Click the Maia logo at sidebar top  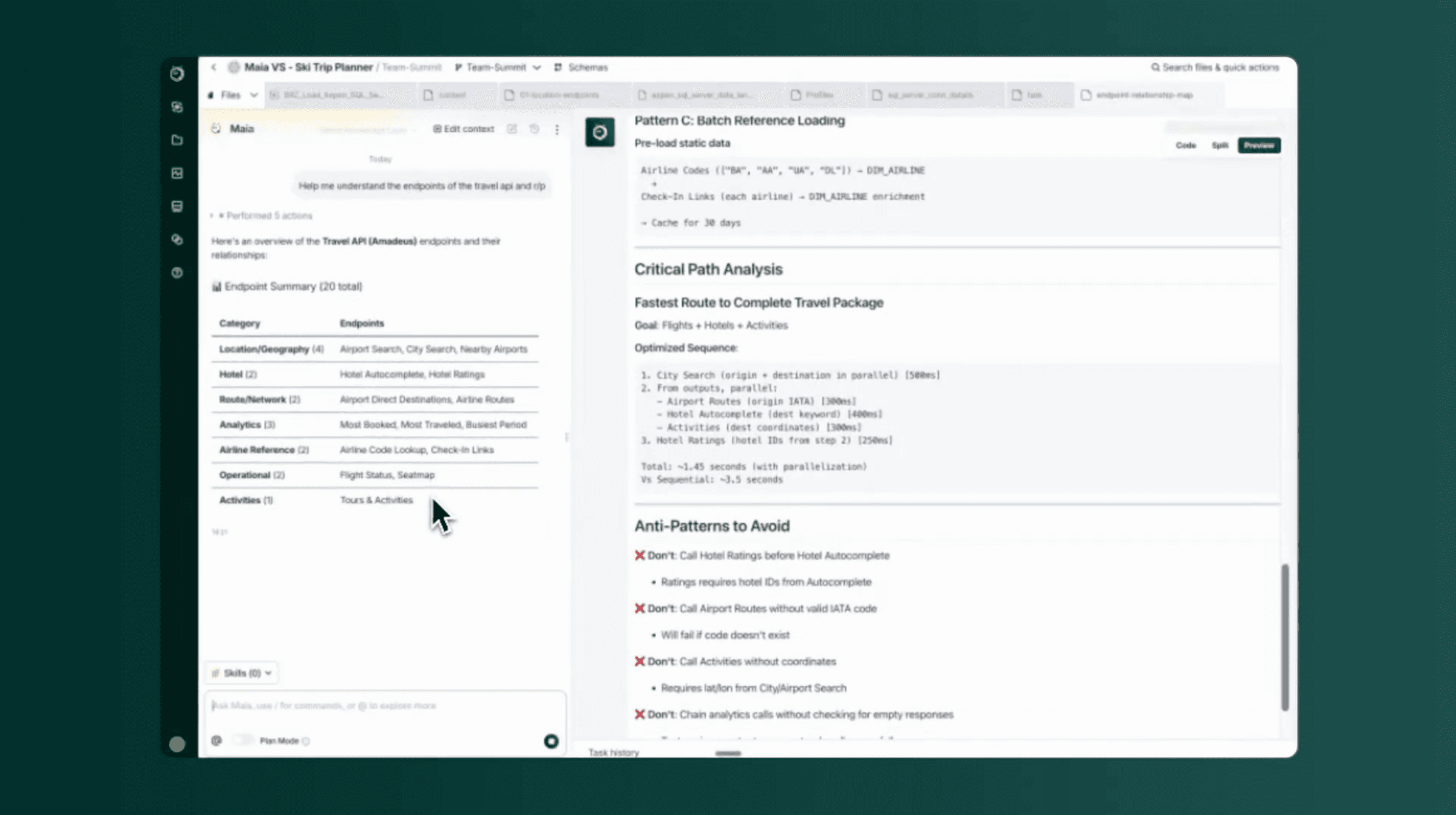[177, 74]
